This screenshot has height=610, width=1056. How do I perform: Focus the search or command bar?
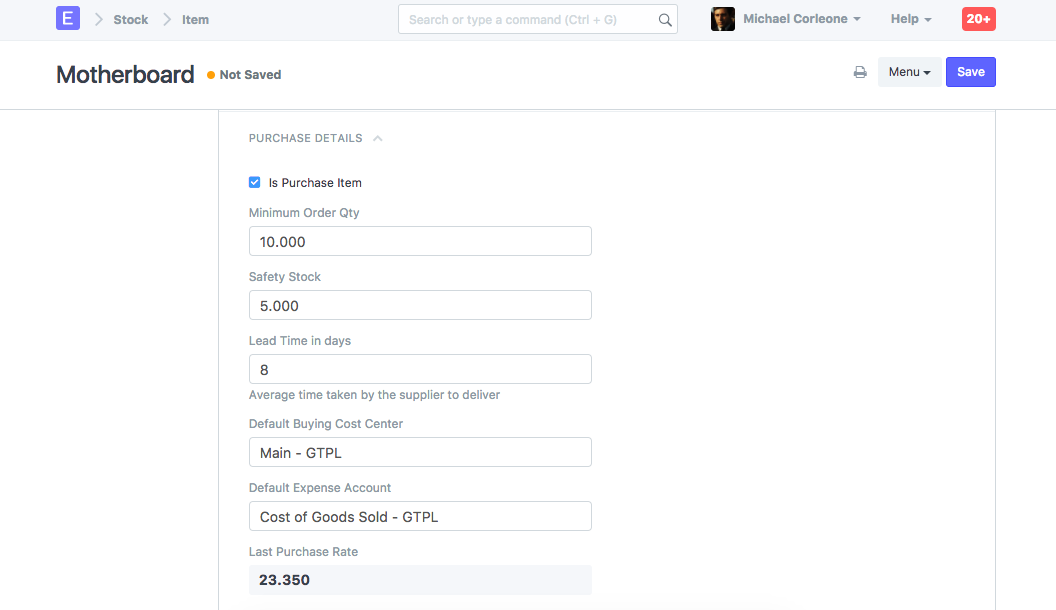click(x=530, y=20)
